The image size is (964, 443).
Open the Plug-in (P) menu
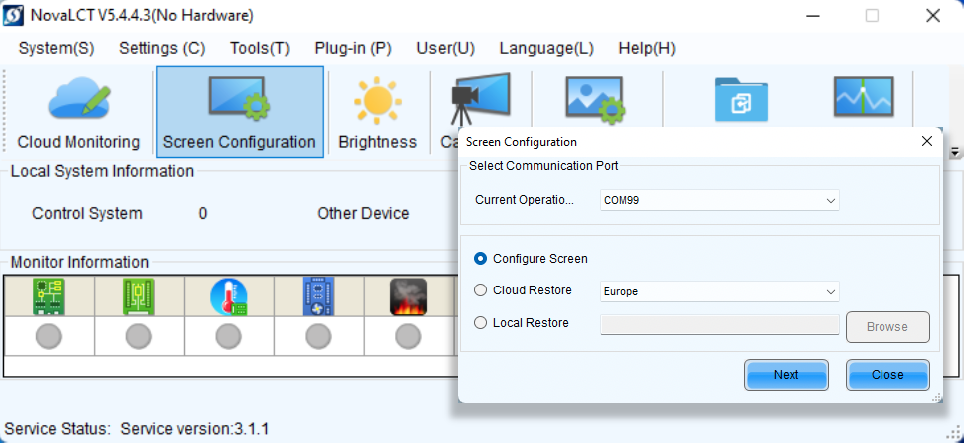pos(352,48)
